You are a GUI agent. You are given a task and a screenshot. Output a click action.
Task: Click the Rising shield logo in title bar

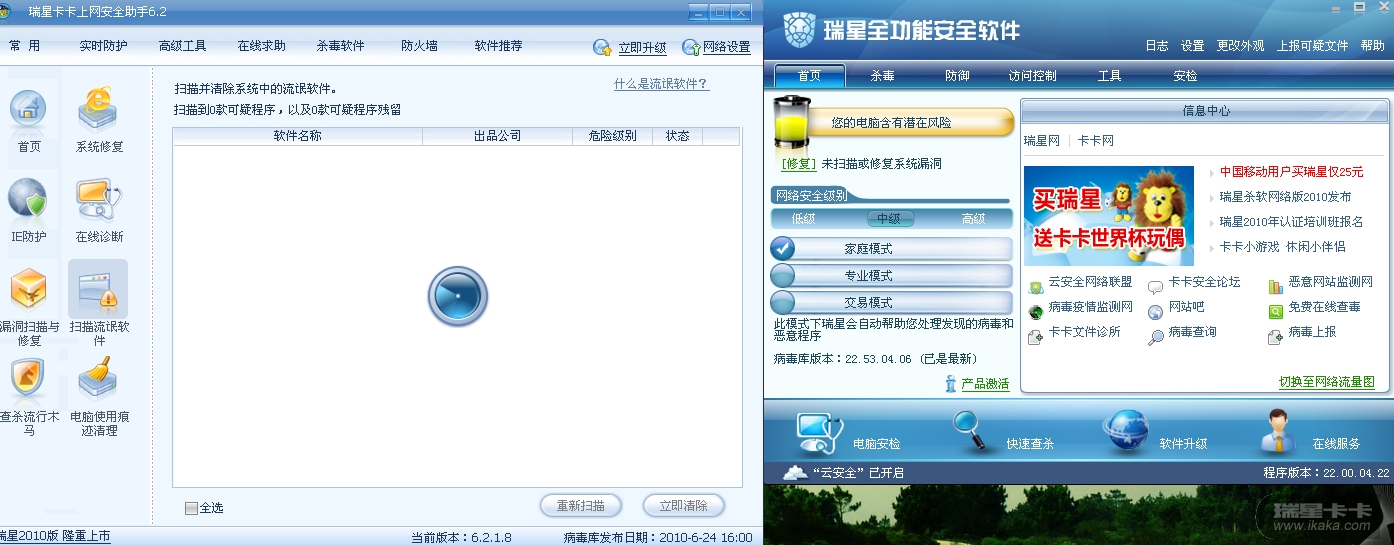point(798,30)
